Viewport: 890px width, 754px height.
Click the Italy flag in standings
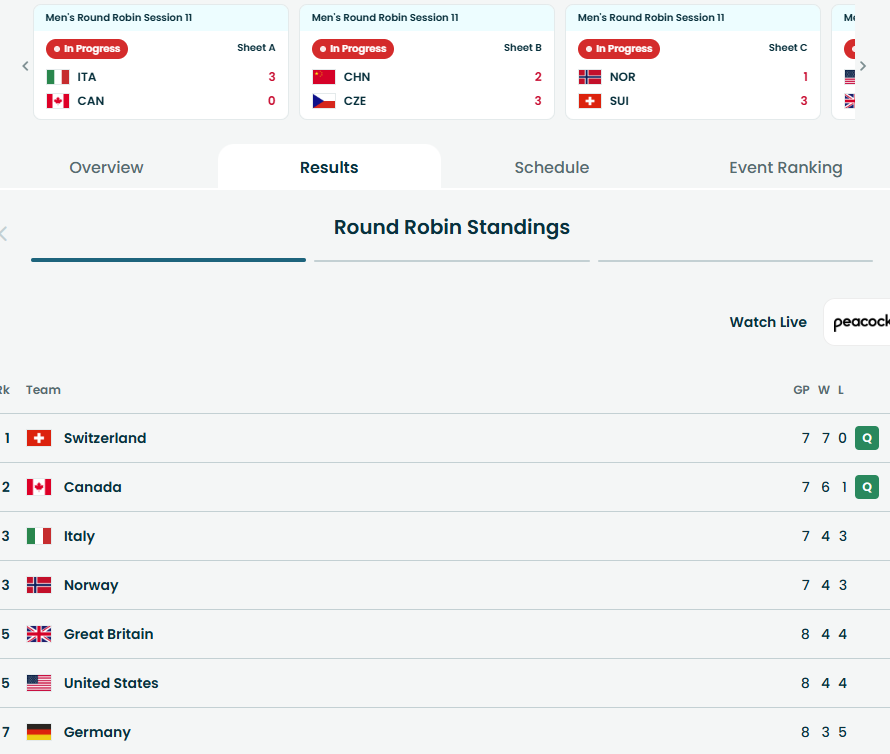39,536
